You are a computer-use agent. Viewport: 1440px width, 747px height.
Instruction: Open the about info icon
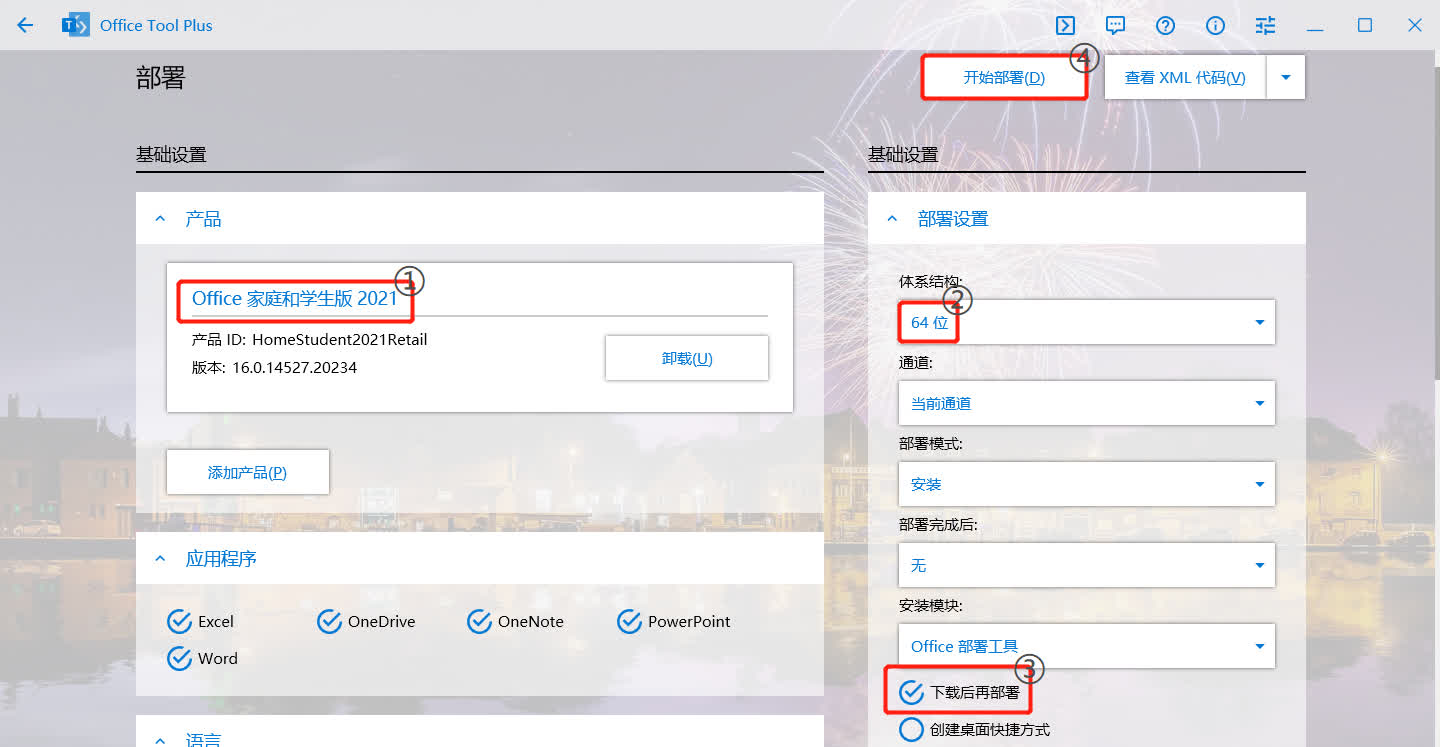pos(1215,25)
